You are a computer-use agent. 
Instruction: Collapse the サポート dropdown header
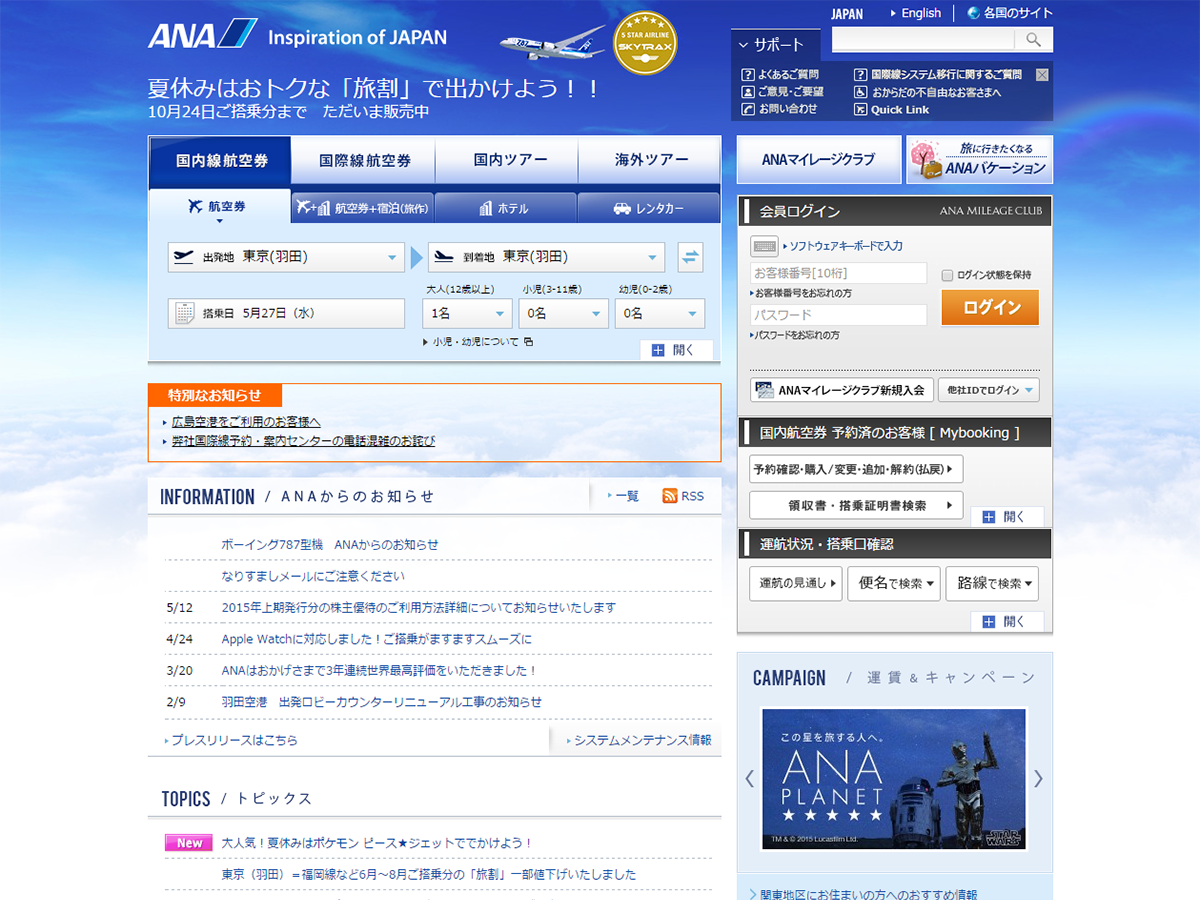click(x=776, y=45)
